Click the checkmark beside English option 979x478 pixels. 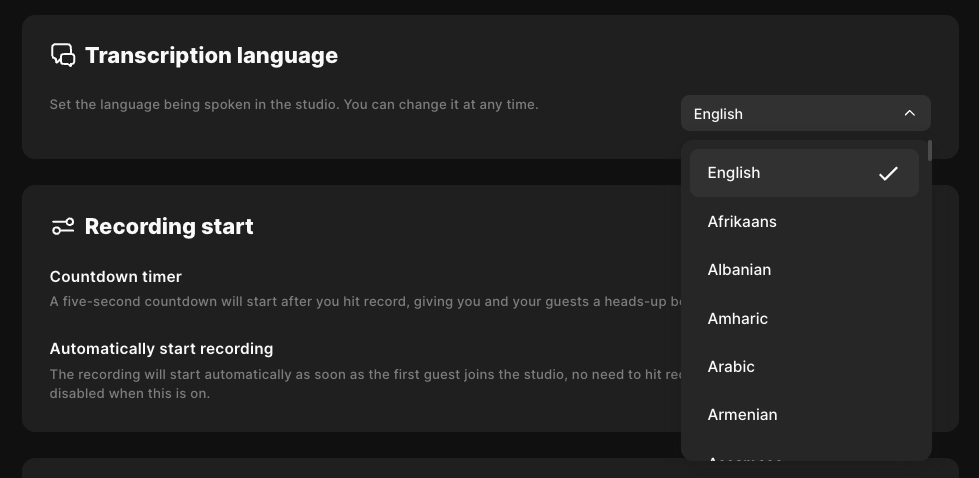click(x=888, y=173)
